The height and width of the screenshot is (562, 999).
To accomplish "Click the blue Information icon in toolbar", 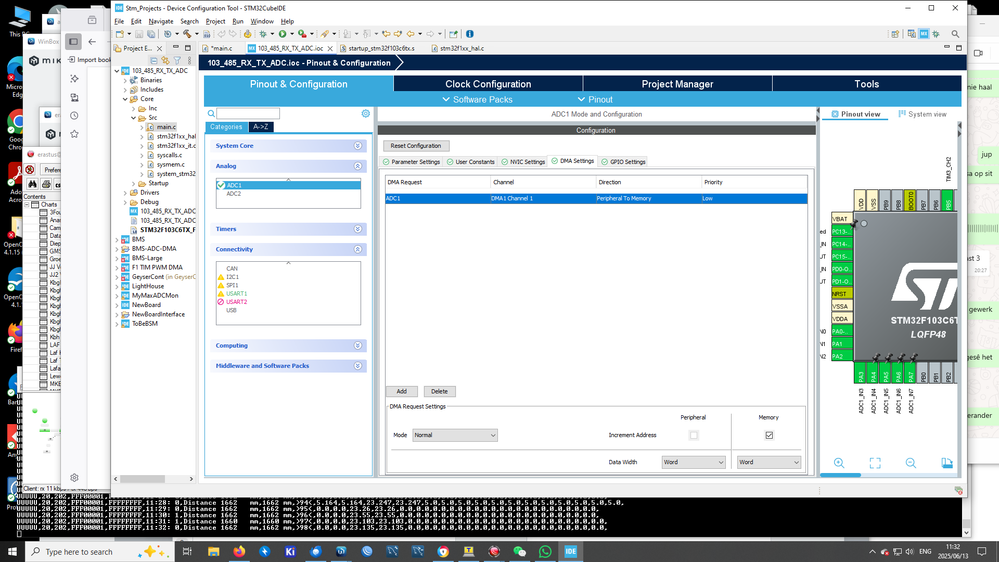I will pyautogui.click(x=470, y=34).
